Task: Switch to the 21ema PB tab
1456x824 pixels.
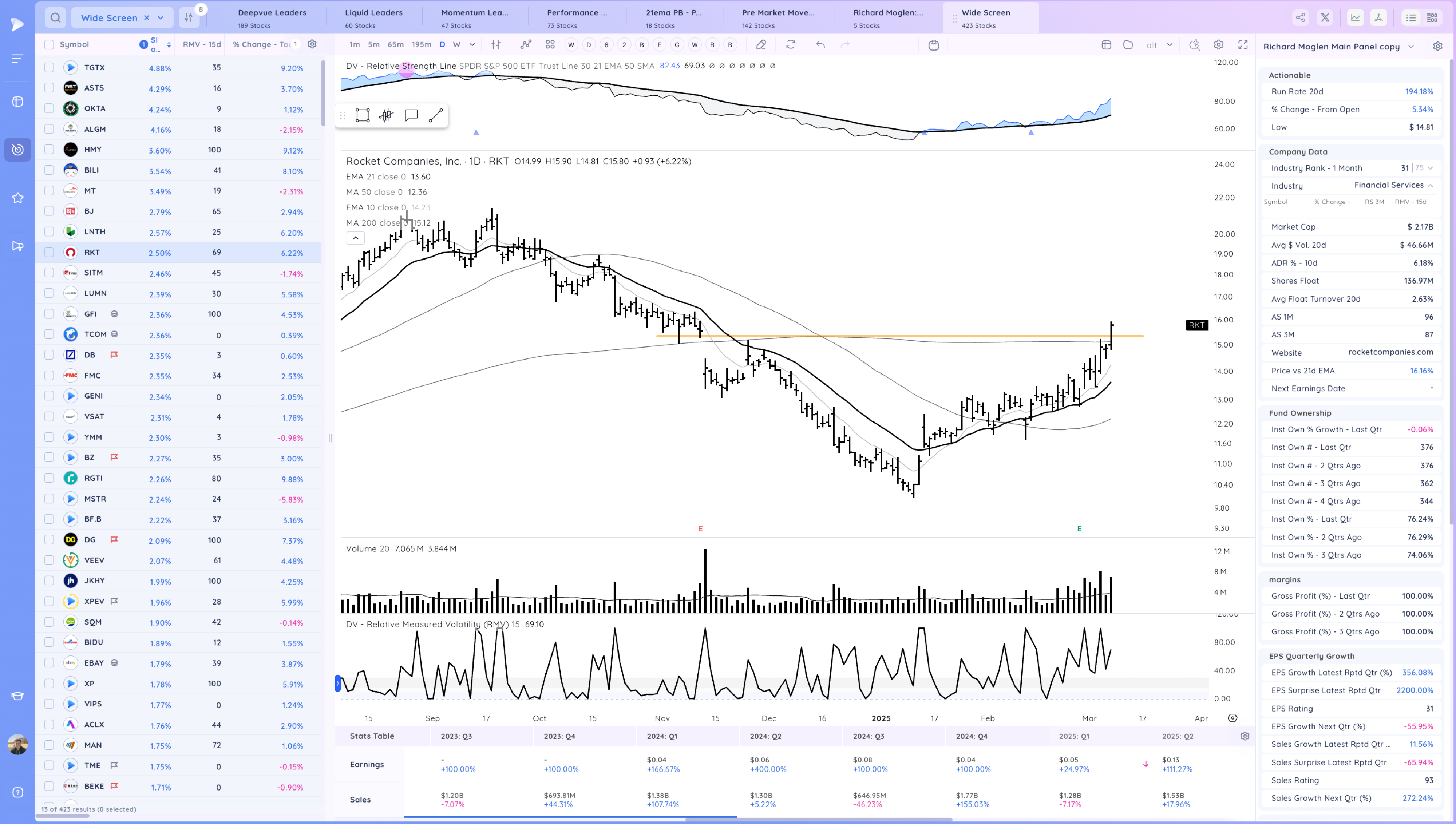Action: (674, 18)
